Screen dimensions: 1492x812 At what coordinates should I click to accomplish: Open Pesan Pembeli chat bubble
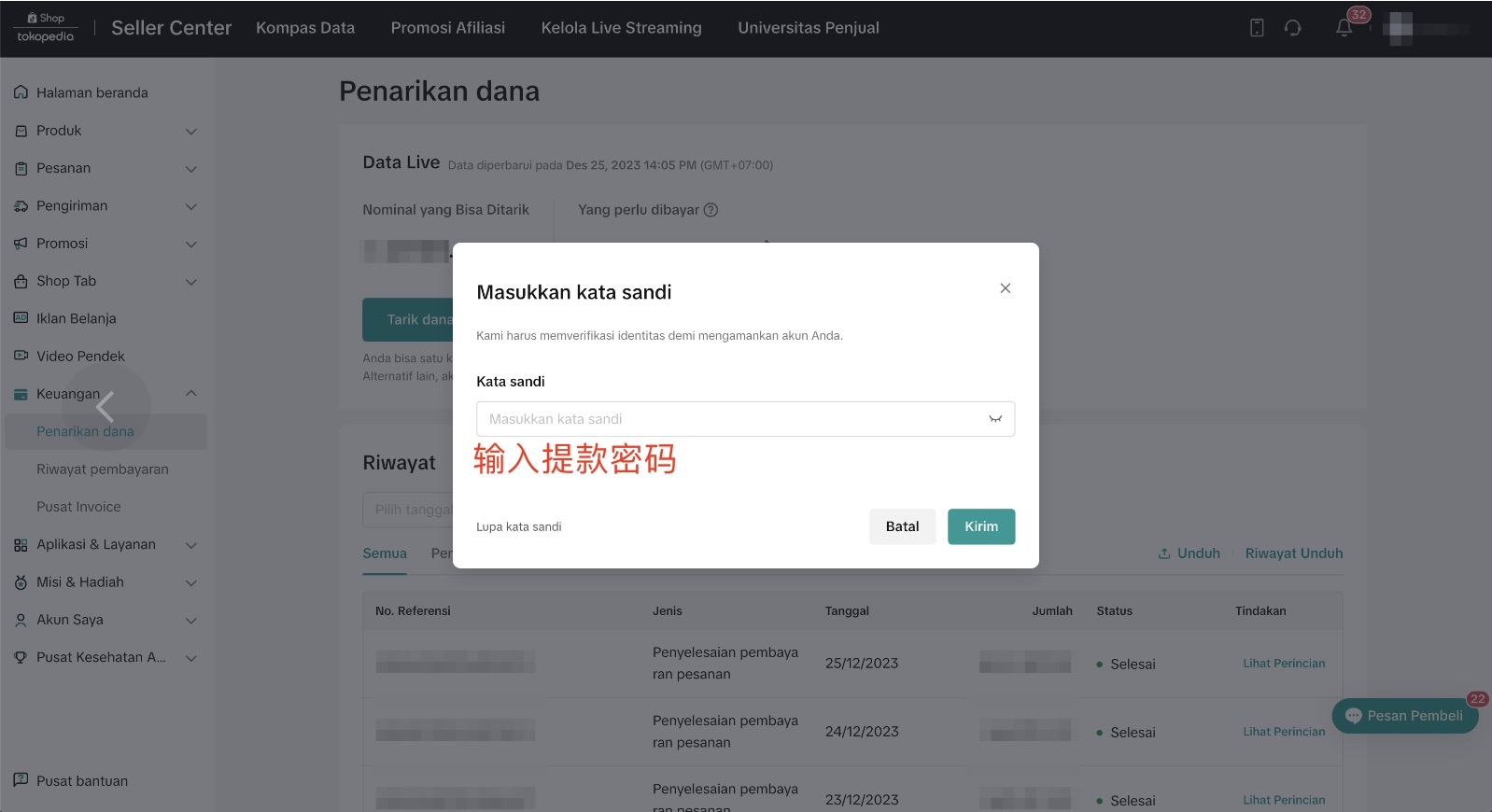click(1404, 716)
